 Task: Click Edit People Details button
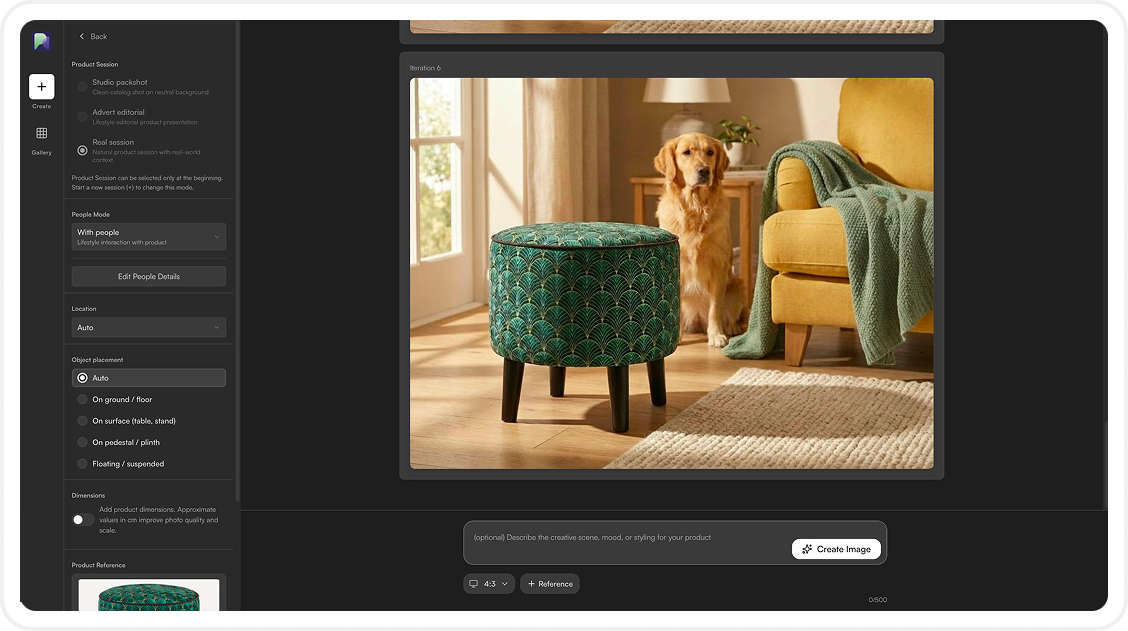[149, 276]
